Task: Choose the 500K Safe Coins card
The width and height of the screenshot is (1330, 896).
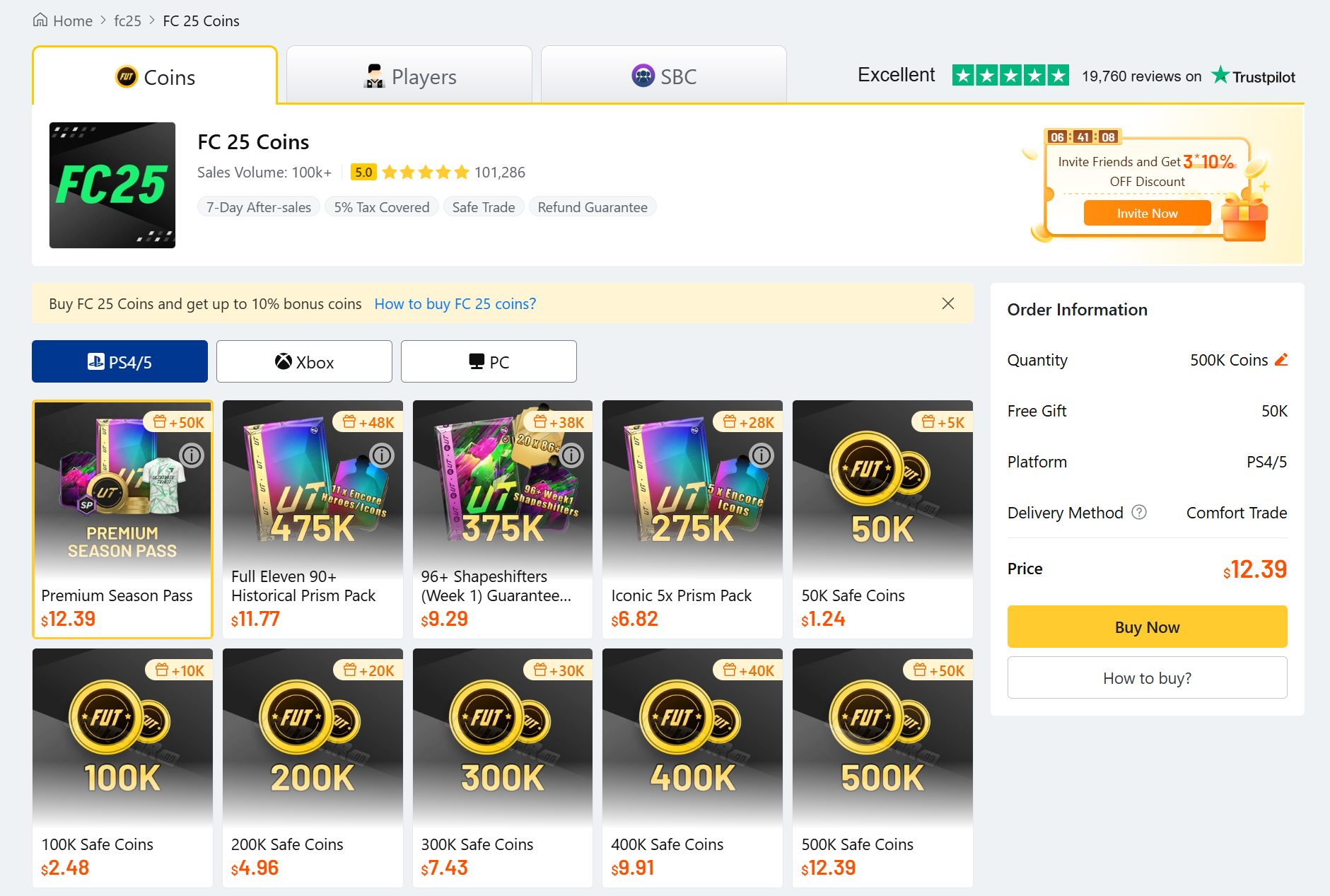Action: [x=882, y=768]
